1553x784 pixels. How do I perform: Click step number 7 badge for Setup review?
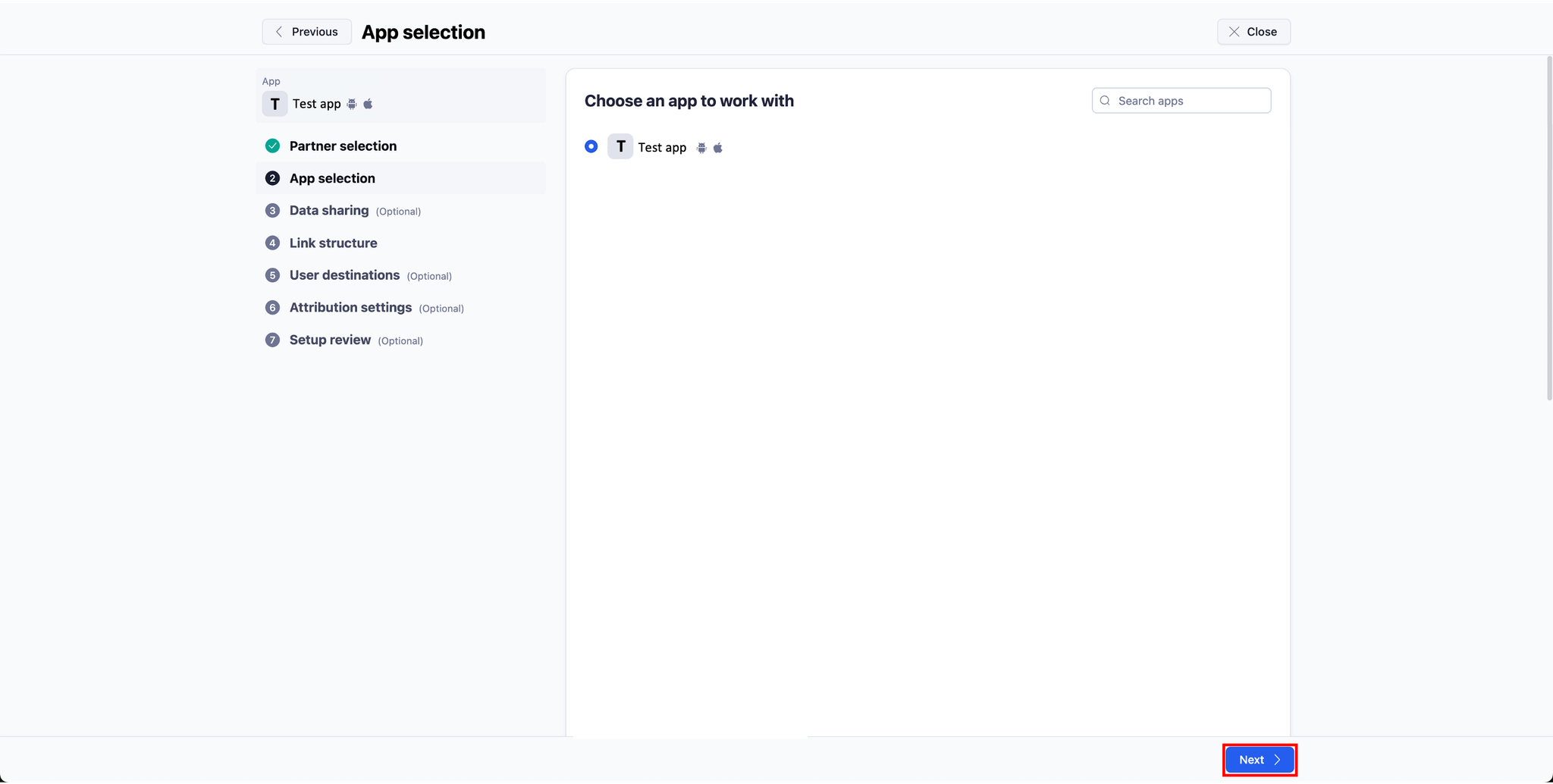pos(272,340)
